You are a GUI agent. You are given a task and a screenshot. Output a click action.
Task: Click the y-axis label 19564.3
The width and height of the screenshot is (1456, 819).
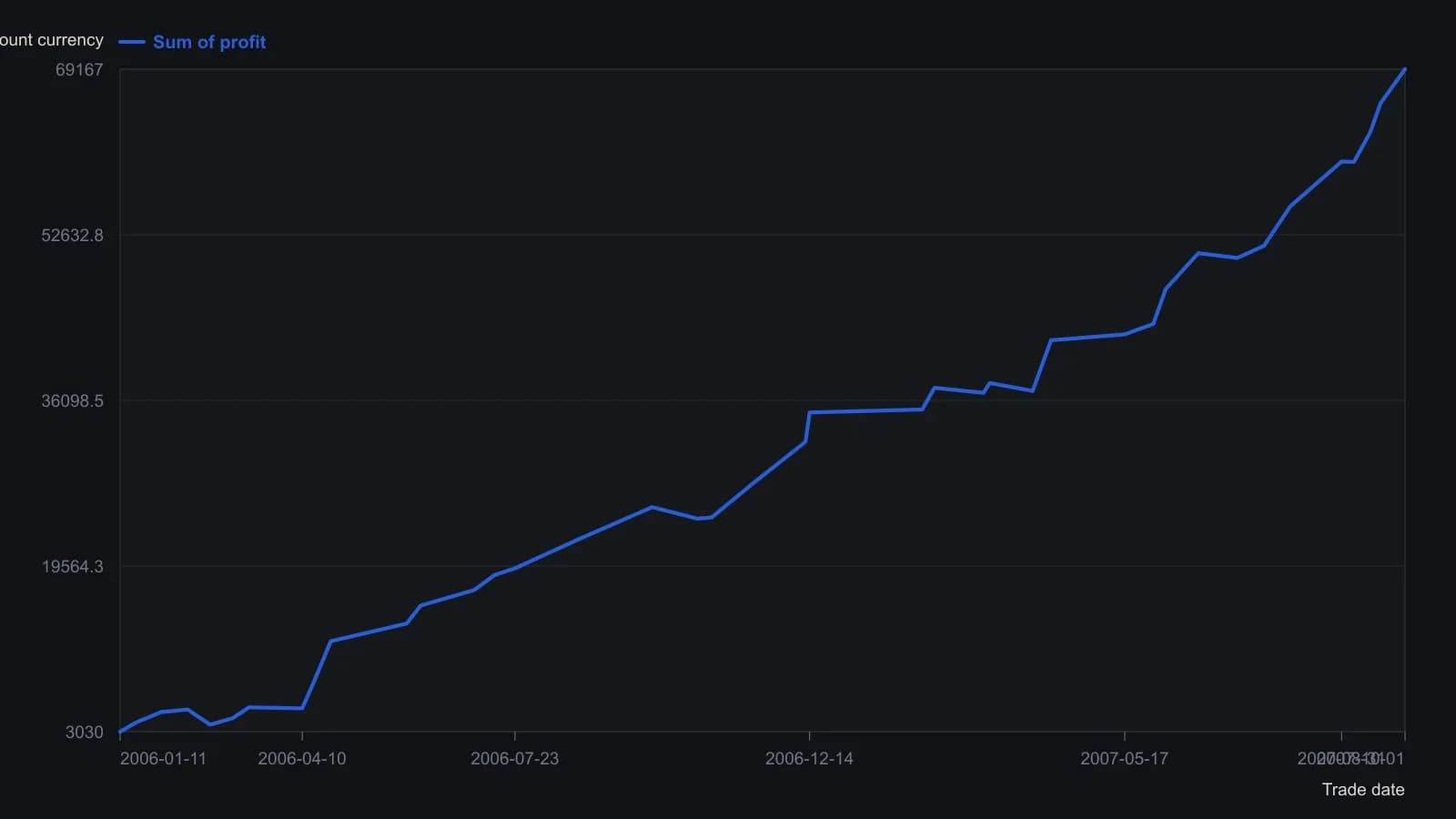coord(73,566)
